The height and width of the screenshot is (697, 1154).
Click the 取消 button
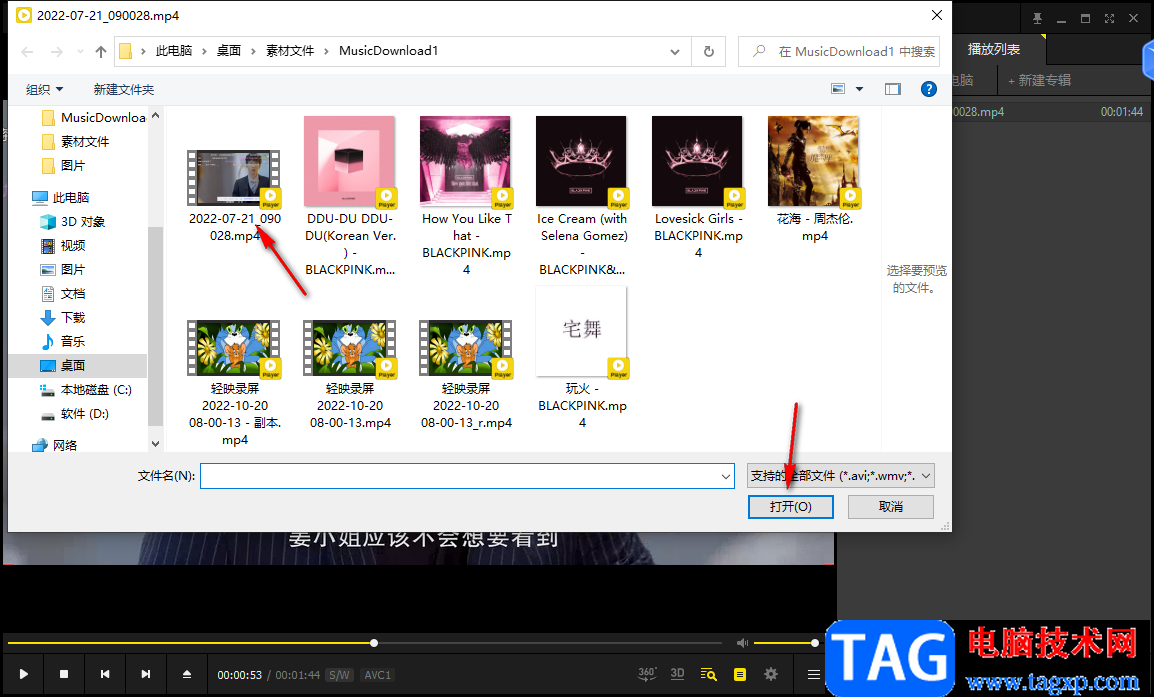891,506
